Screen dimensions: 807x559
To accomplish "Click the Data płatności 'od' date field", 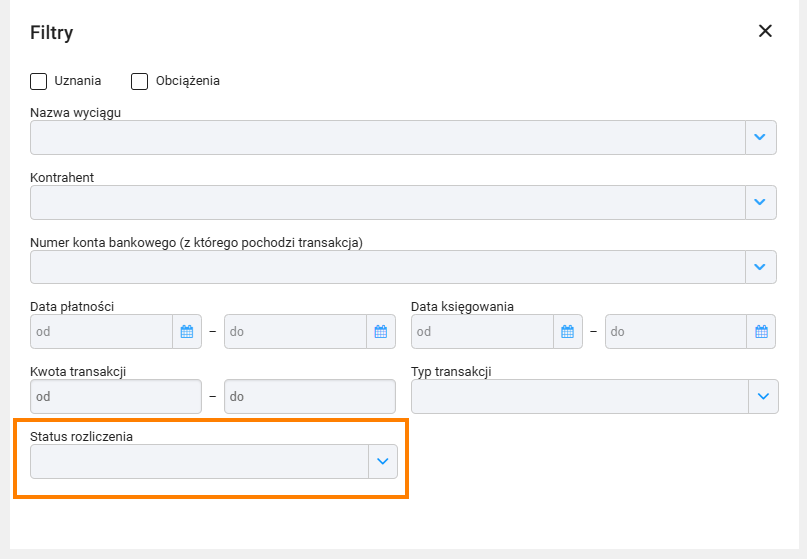I will [101, 331].
